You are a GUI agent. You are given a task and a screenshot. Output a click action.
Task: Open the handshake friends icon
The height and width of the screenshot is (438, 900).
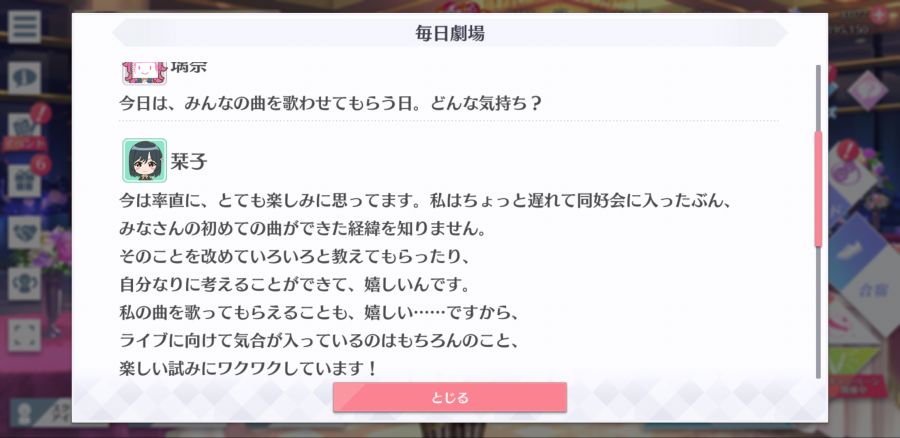(x=24, y=232)
